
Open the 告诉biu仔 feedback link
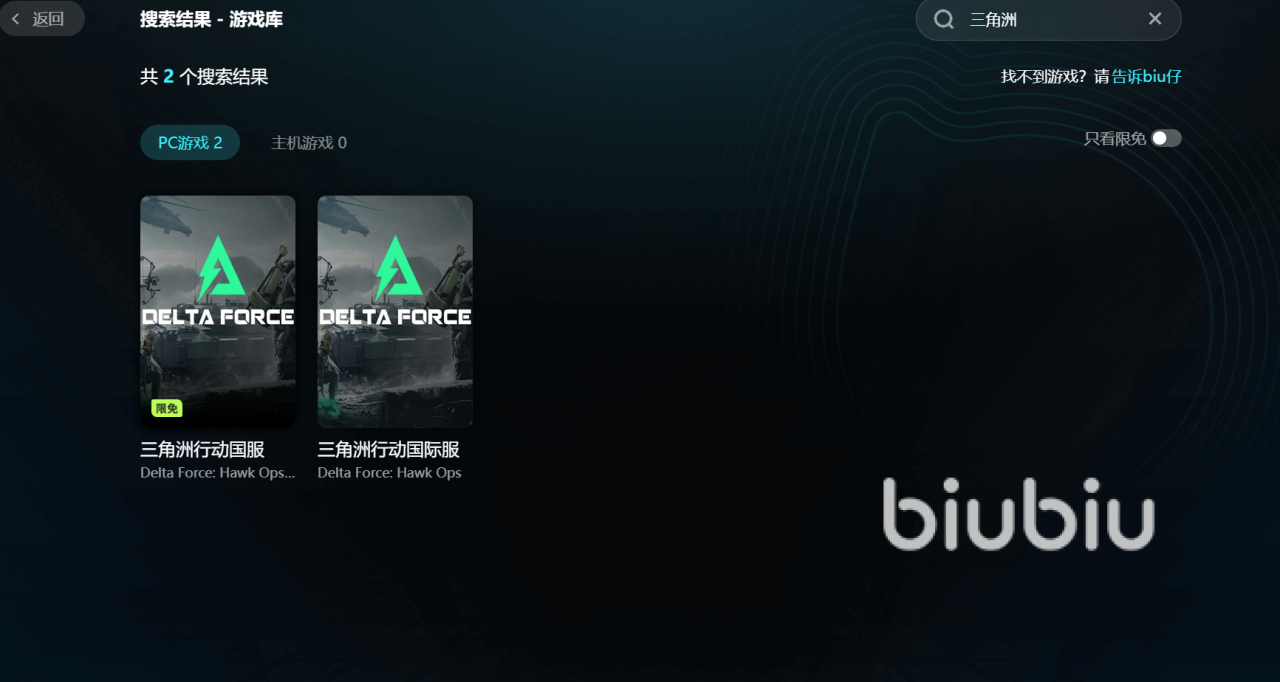pos(1147,76)
